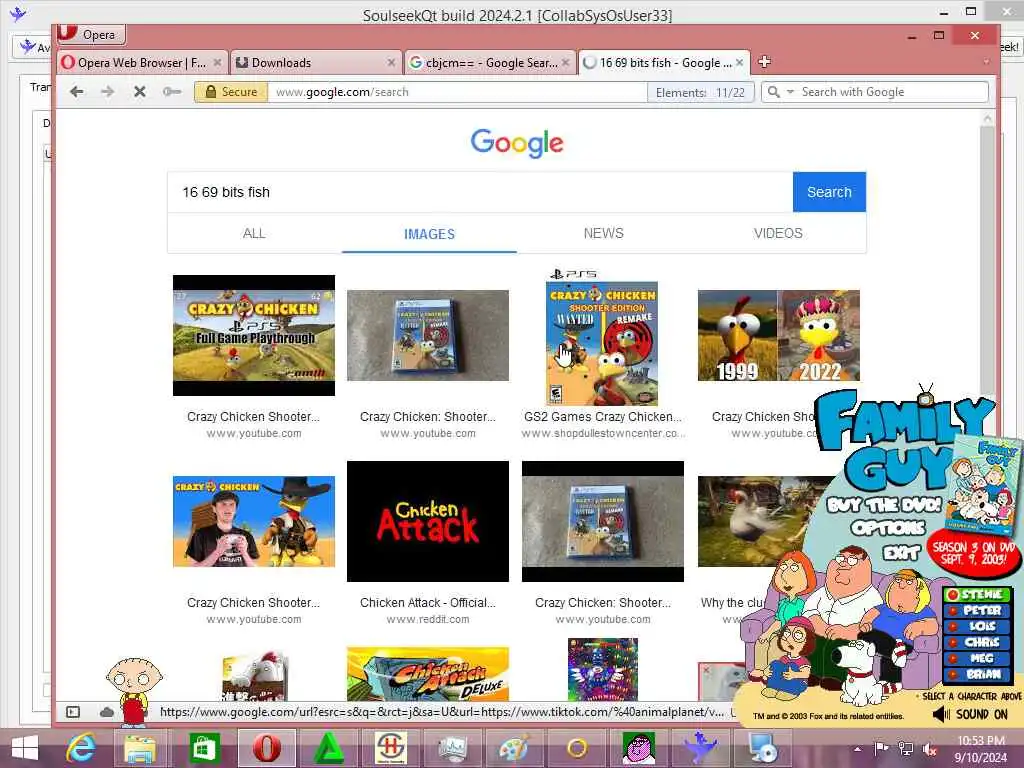Open File Explorer from taskbar

140,748
